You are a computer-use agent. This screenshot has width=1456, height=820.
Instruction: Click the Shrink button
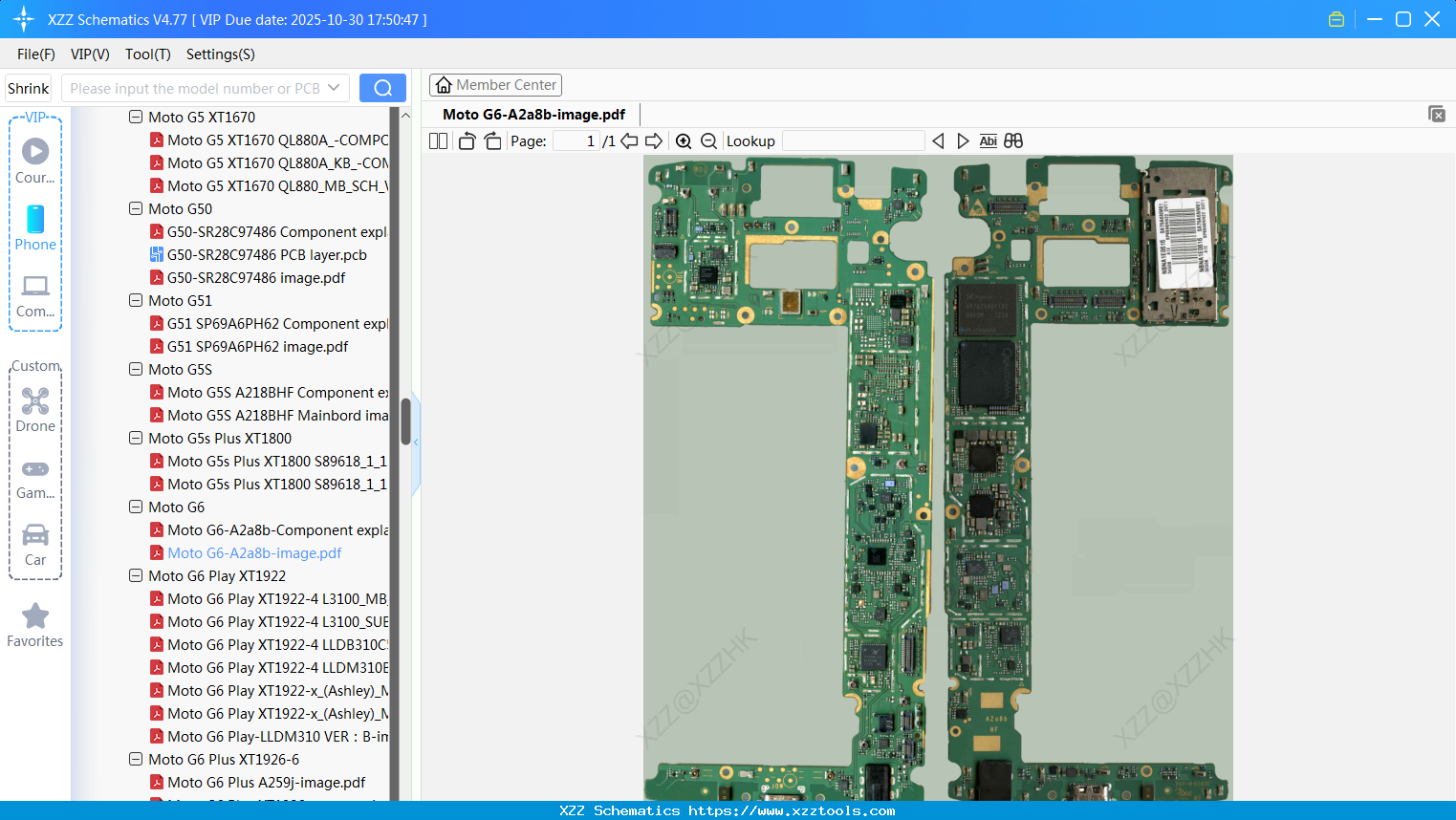pos(29,88)
